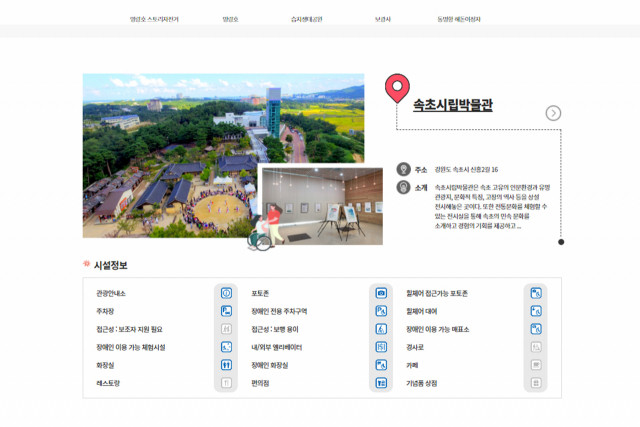Viewport: 640px width, 427px height.
Task: Click the 접근성 보행 용이 wheelchair icon
Action: (381, 329)
